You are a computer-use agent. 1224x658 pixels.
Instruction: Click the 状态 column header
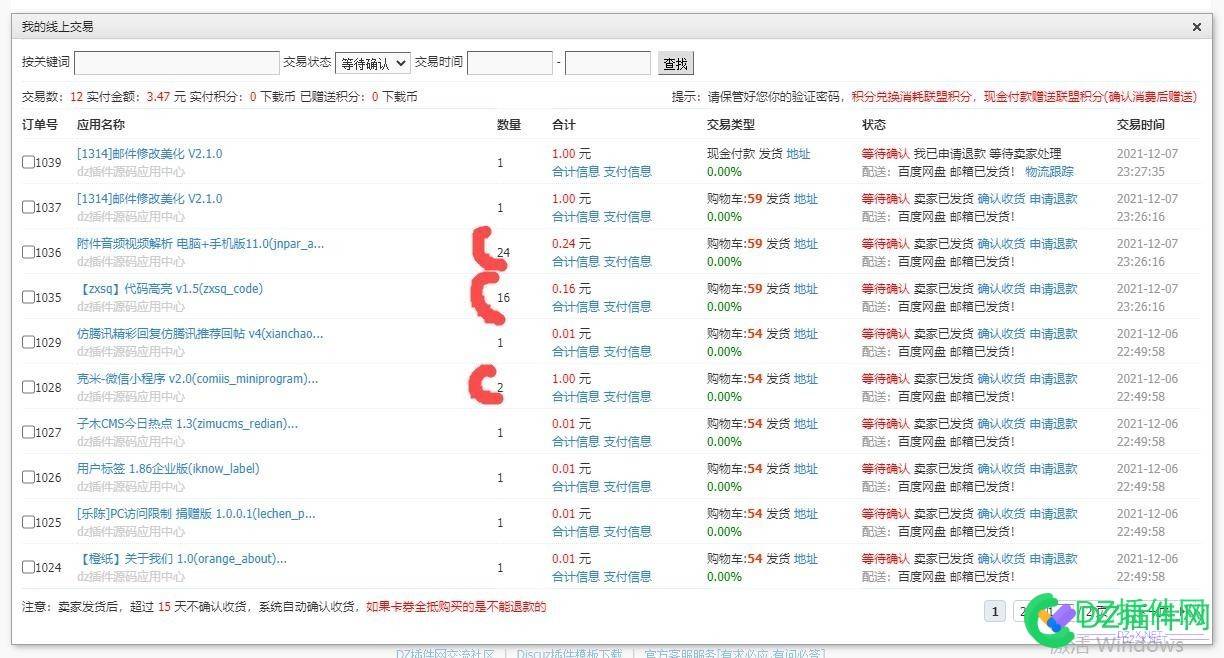(874, 125)
